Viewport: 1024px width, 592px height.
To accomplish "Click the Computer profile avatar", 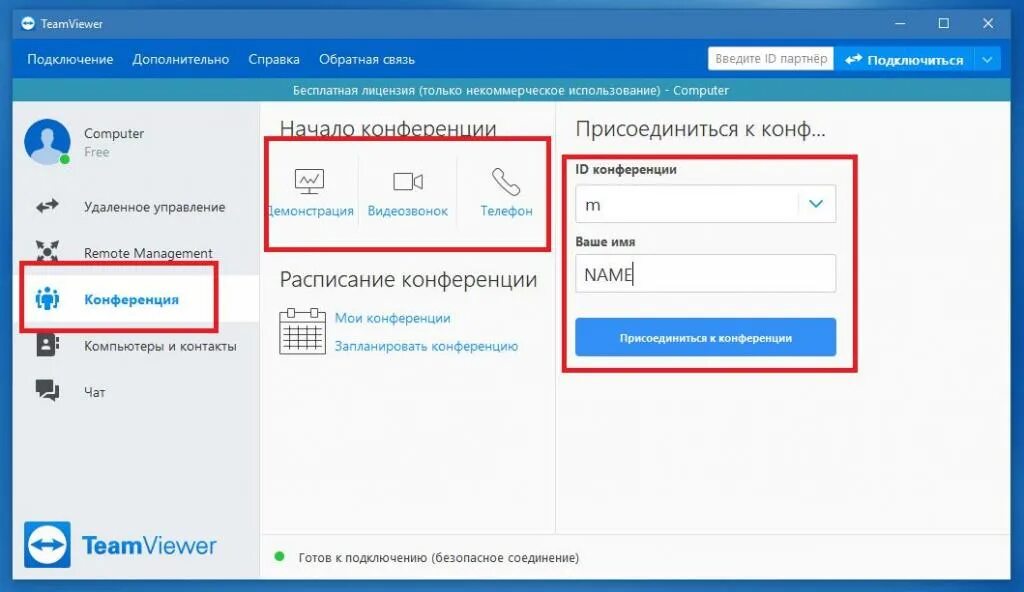I will tap(47, 142).
